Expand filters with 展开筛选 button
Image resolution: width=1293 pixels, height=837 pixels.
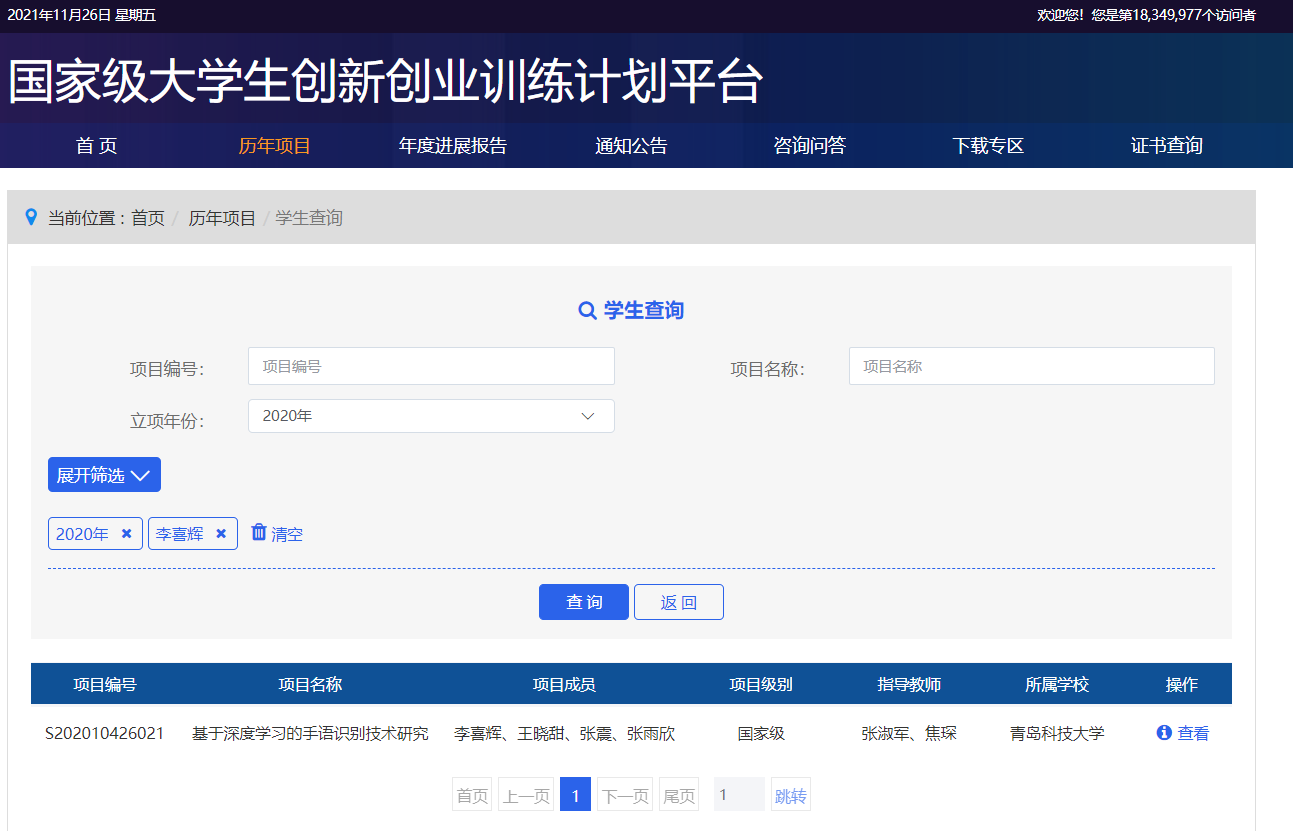(104, 475)
